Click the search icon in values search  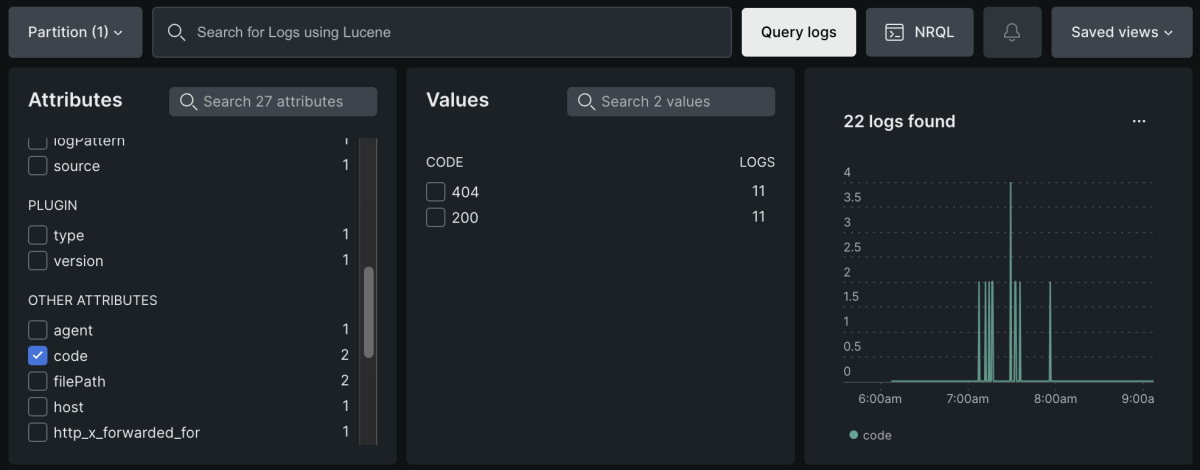coord(586,101)
